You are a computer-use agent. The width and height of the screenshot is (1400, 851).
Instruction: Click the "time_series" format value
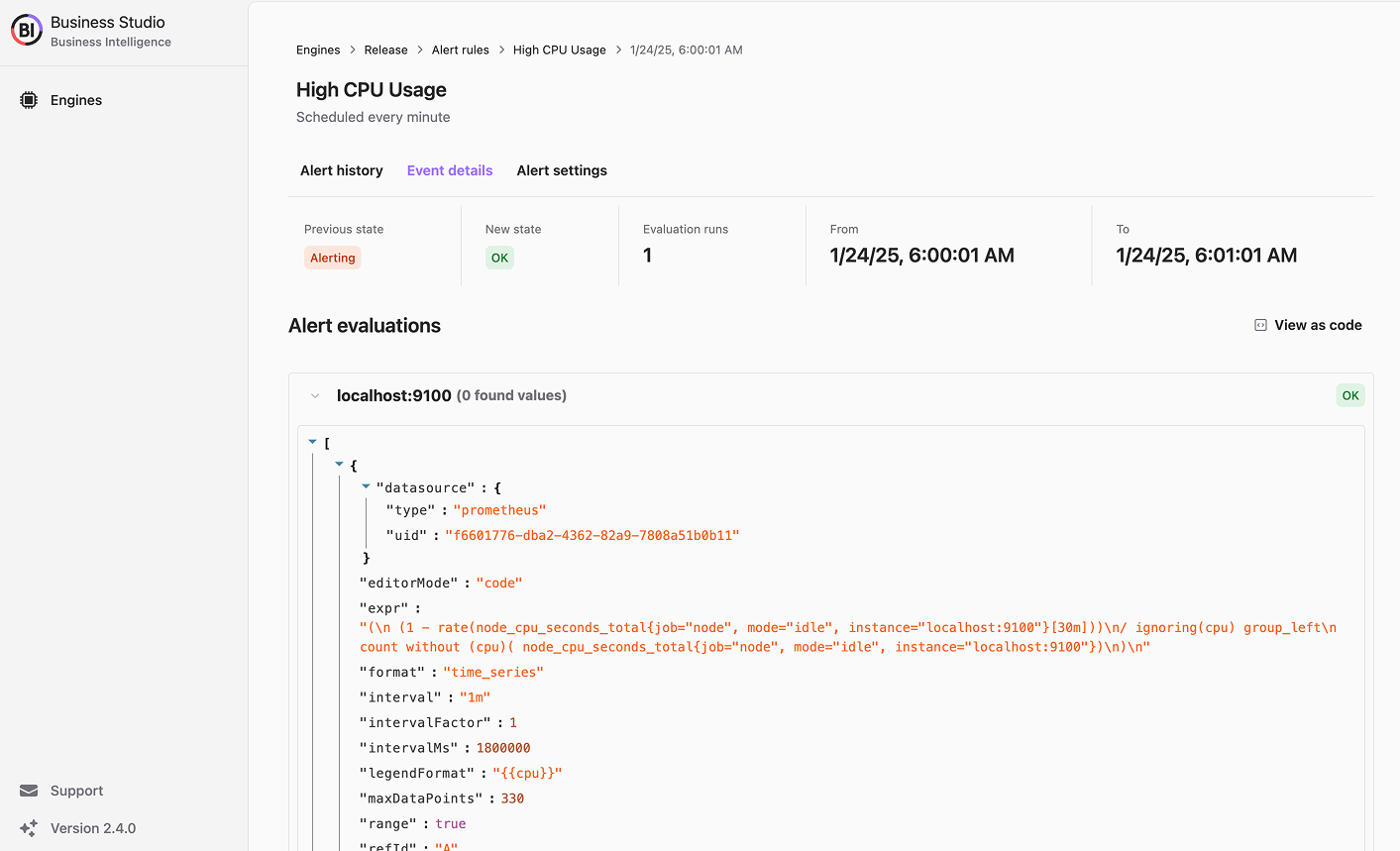(493, 672)
